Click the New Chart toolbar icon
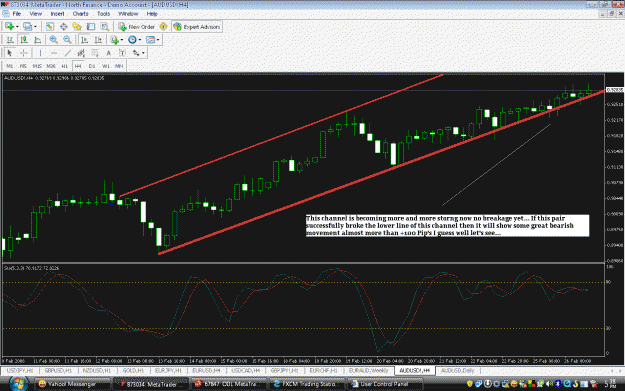The image size is (625, 391). pos(9,27)
